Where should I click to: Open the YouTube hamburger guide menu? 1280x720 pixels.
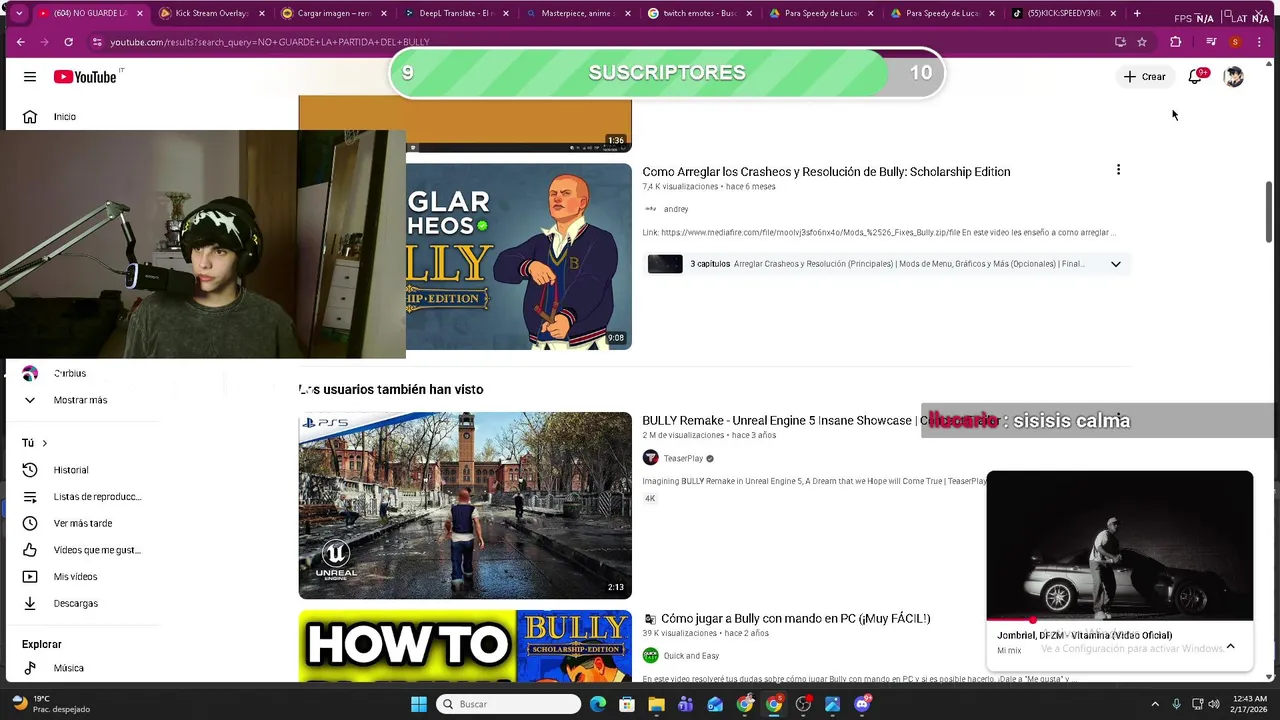(30, 77)
